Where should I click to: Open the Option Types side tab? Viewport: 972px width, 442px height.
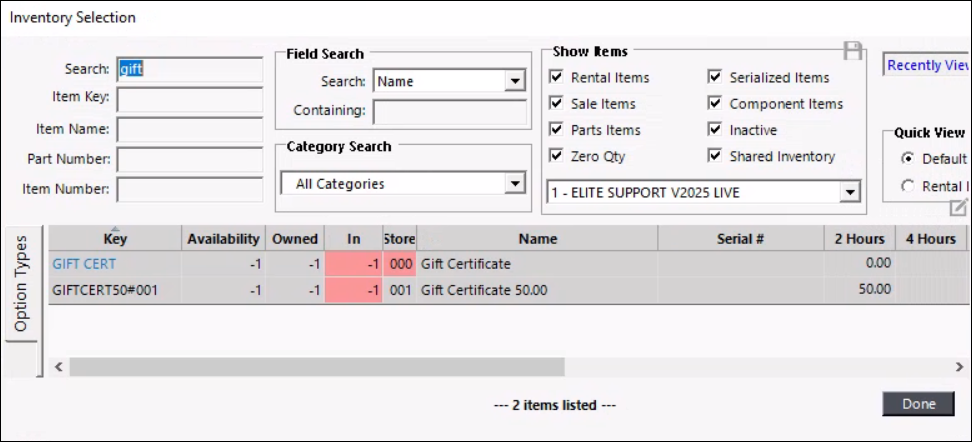[x=21, y=286]
